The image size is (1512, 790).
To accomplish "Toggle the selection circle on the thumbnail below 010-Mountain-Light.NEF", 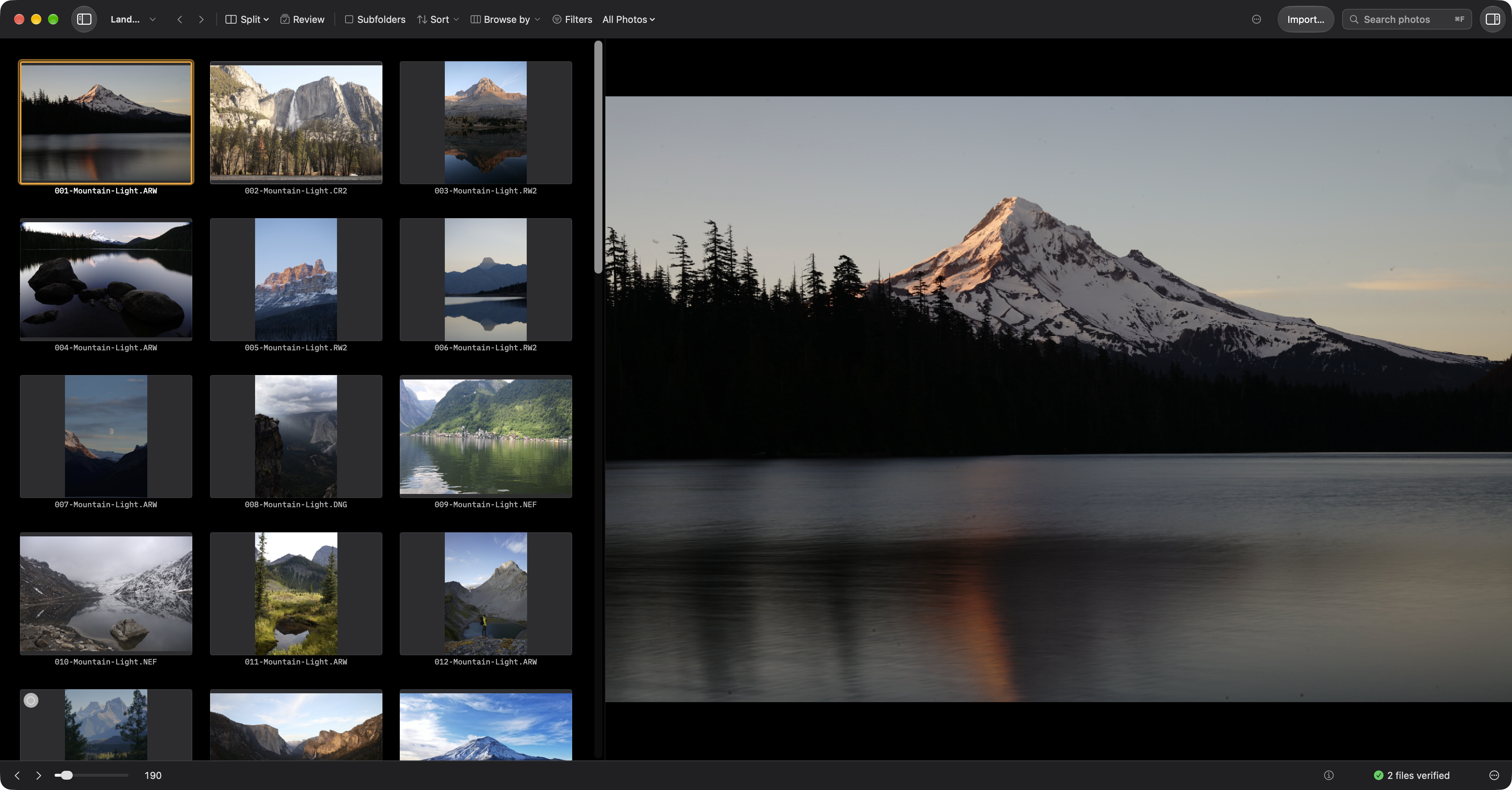I will pyautogui.click(x=31, y=700).
